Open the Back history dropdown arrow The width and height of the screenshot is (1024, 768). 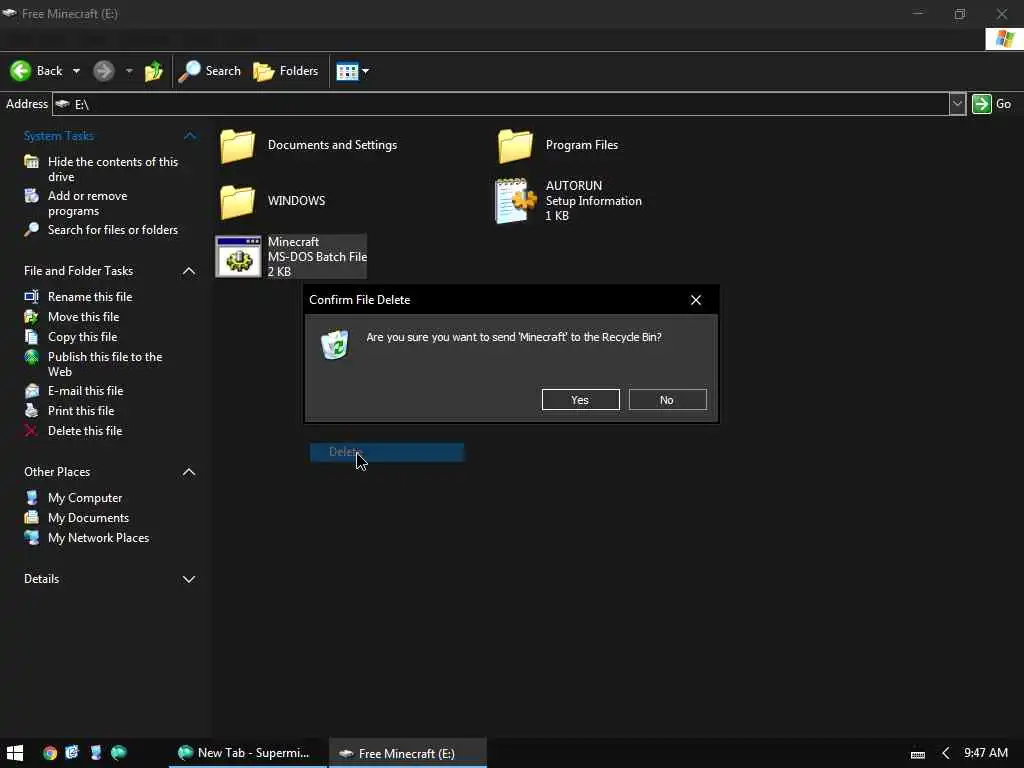[x=76, y=71]
